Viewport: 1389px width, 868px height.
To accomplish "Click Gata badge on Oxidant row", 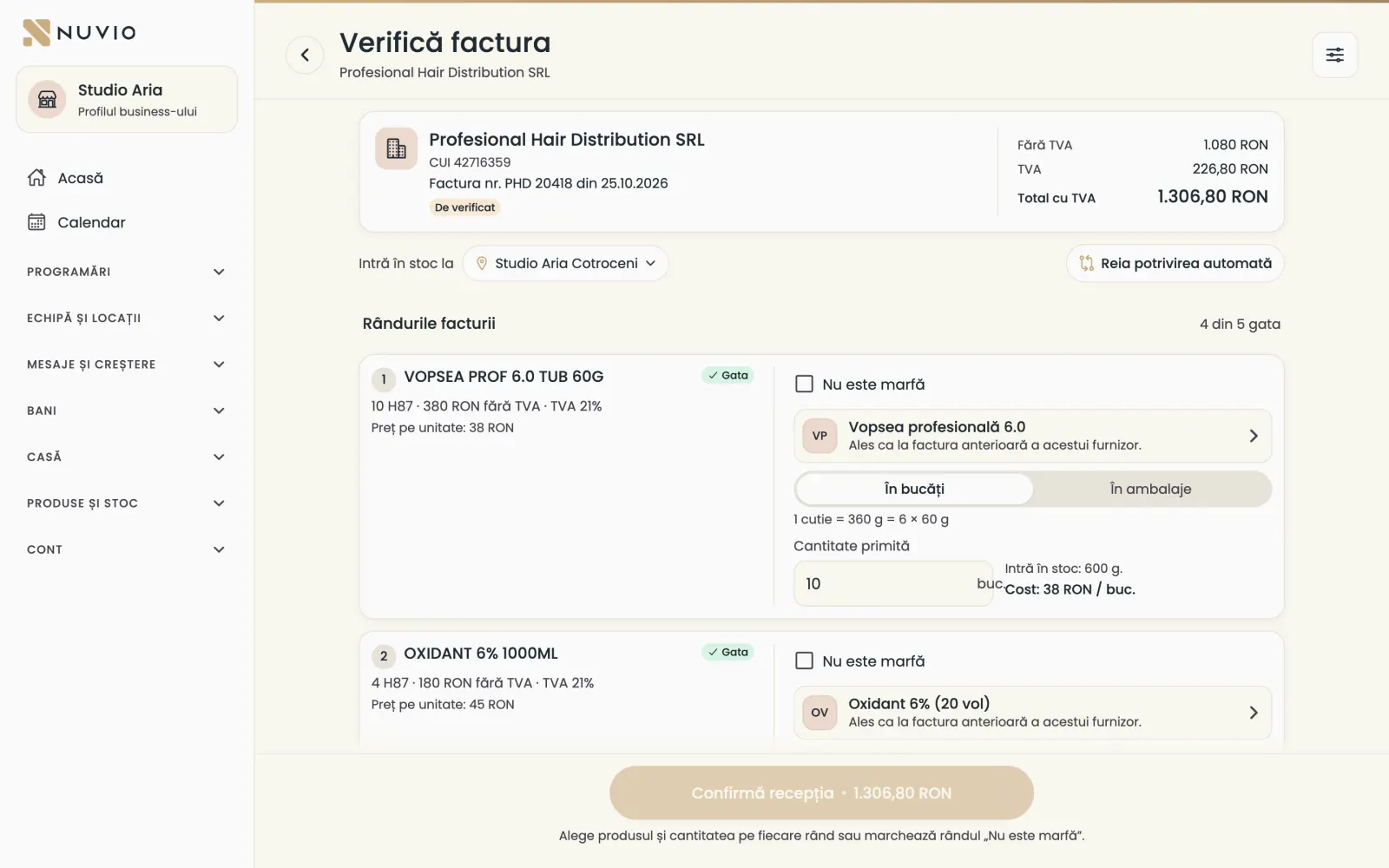I will 727,652.
